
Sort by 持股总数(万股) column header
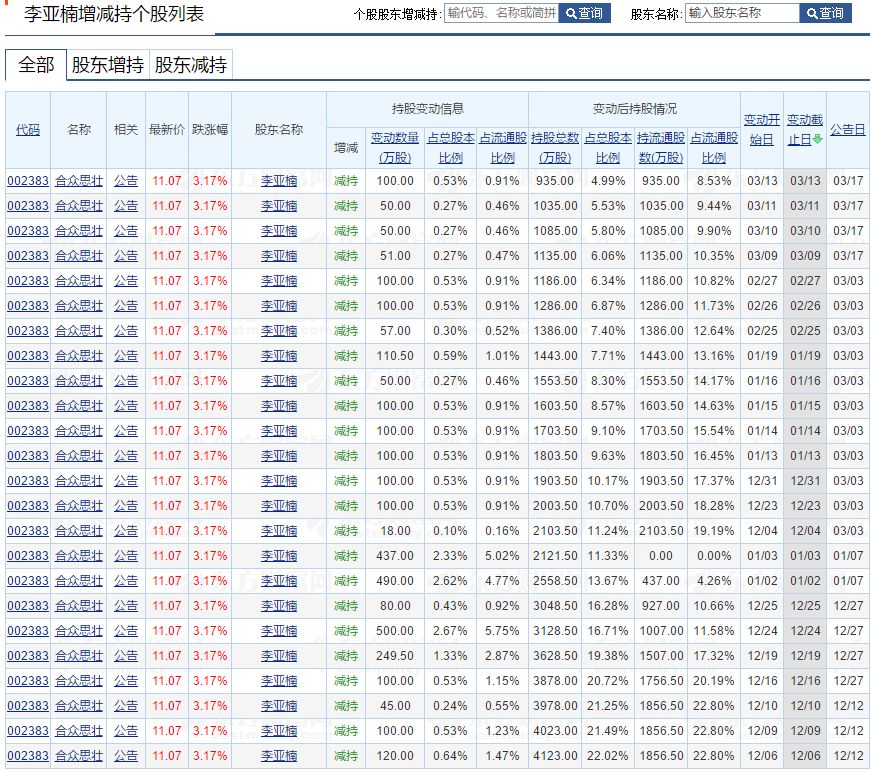555,147
